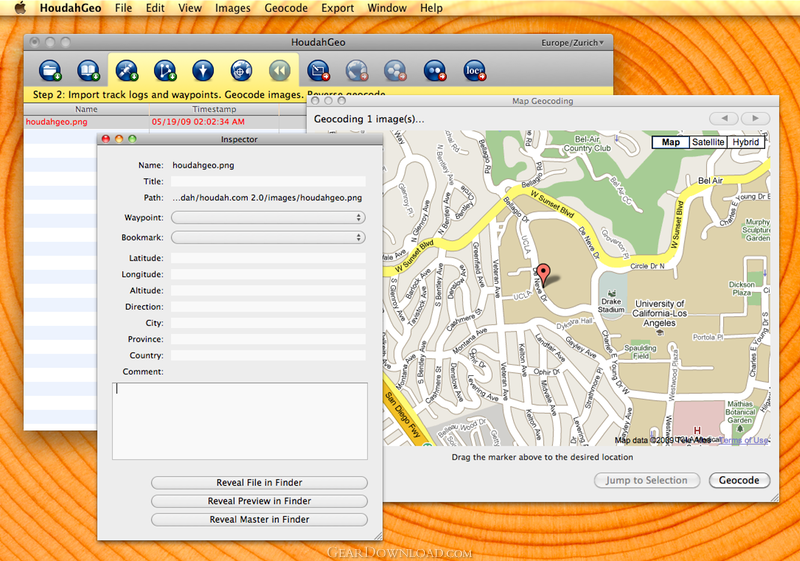Click the load track log file icon
This screenshot has width=800, height=561.
[165, 70]
